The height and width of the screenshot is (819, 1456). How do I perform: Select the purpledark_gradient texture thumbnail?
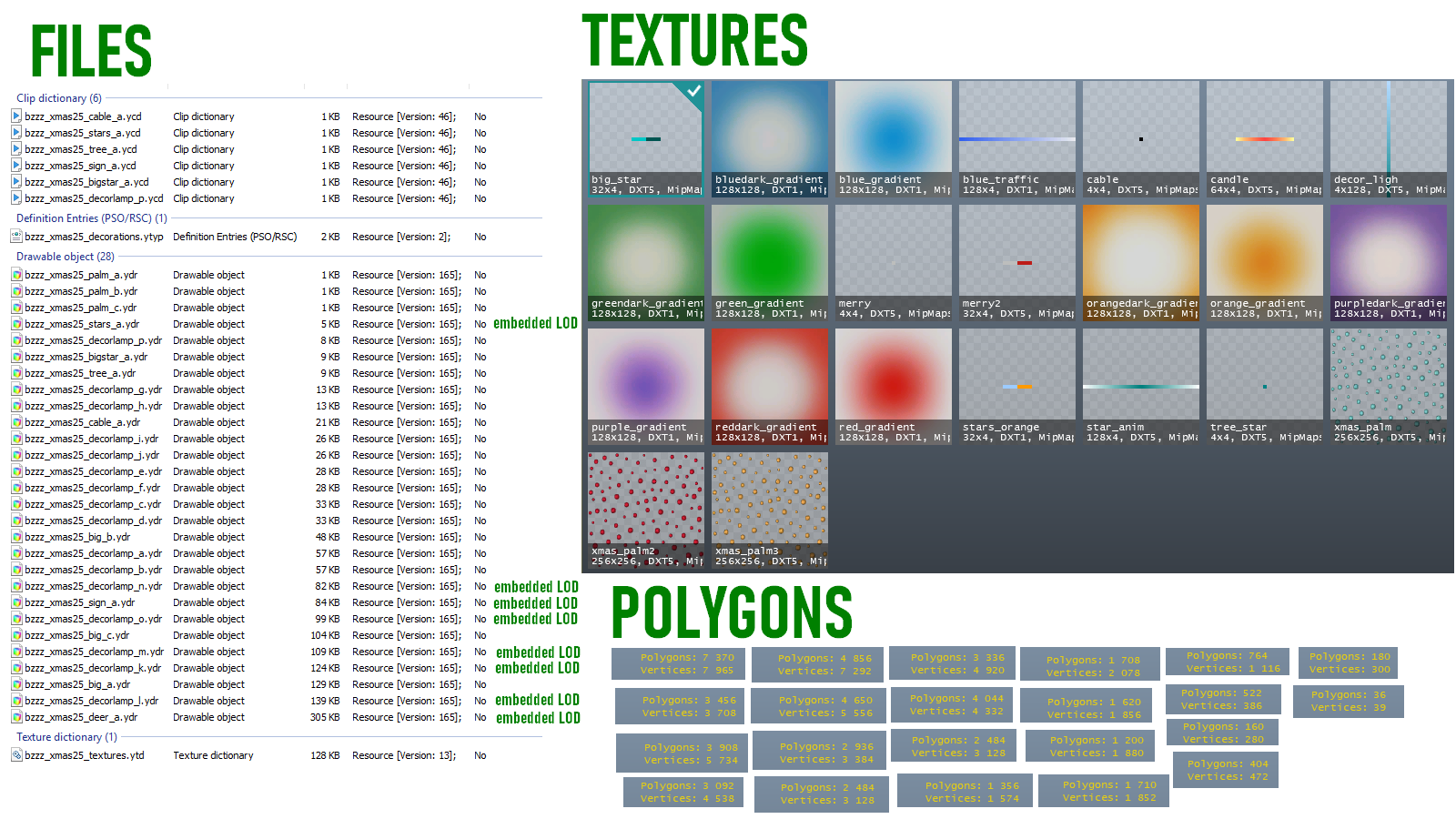tap(1389, 263)
